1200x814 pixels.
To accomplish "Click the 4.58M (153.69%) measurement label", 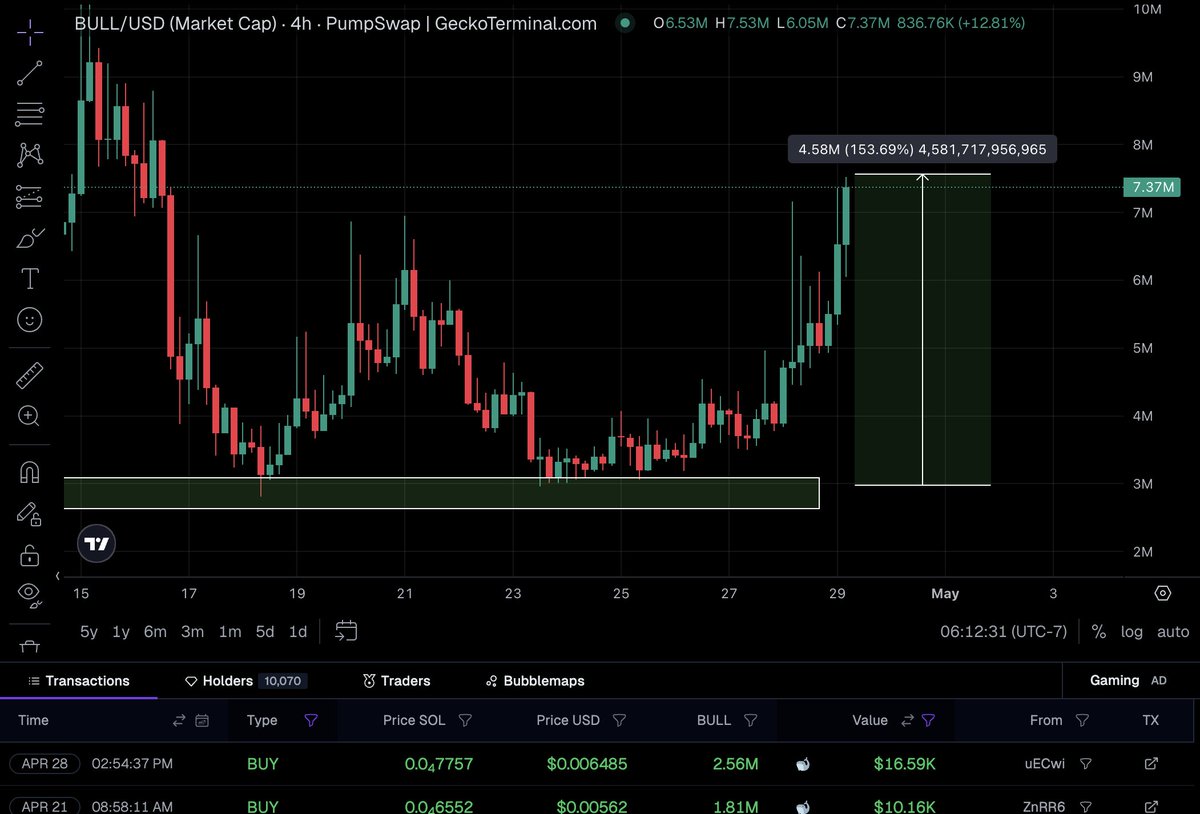I will tap(921, 150).
